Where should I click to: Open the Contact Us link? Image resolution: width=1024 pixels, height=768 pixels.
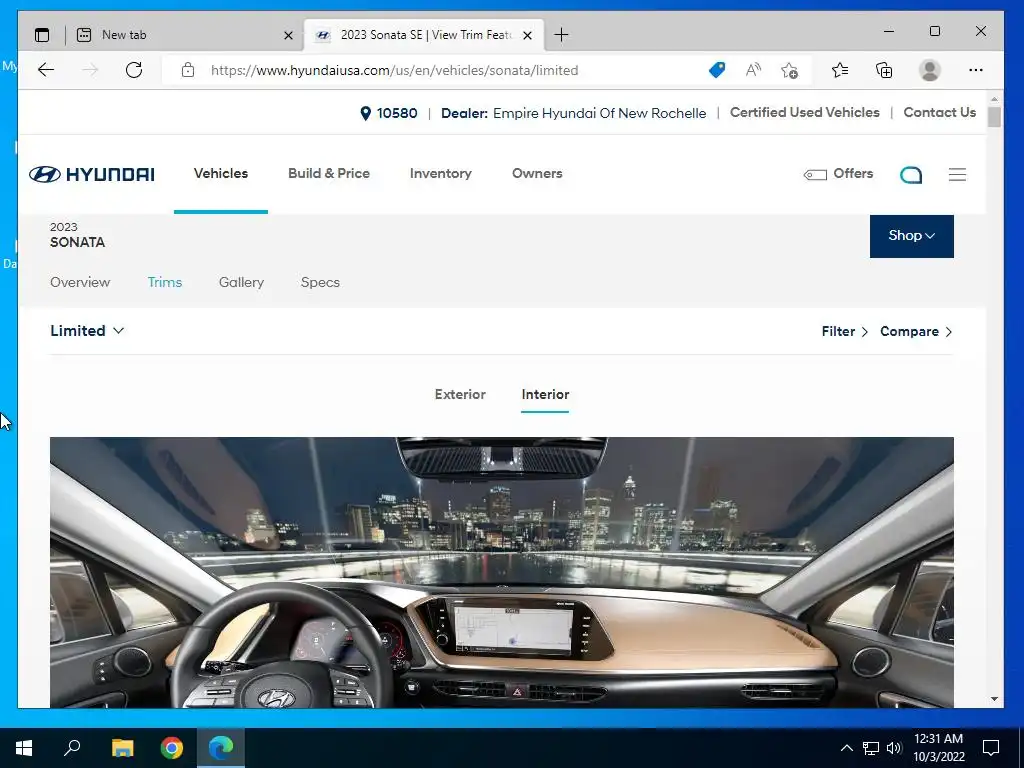940,112
